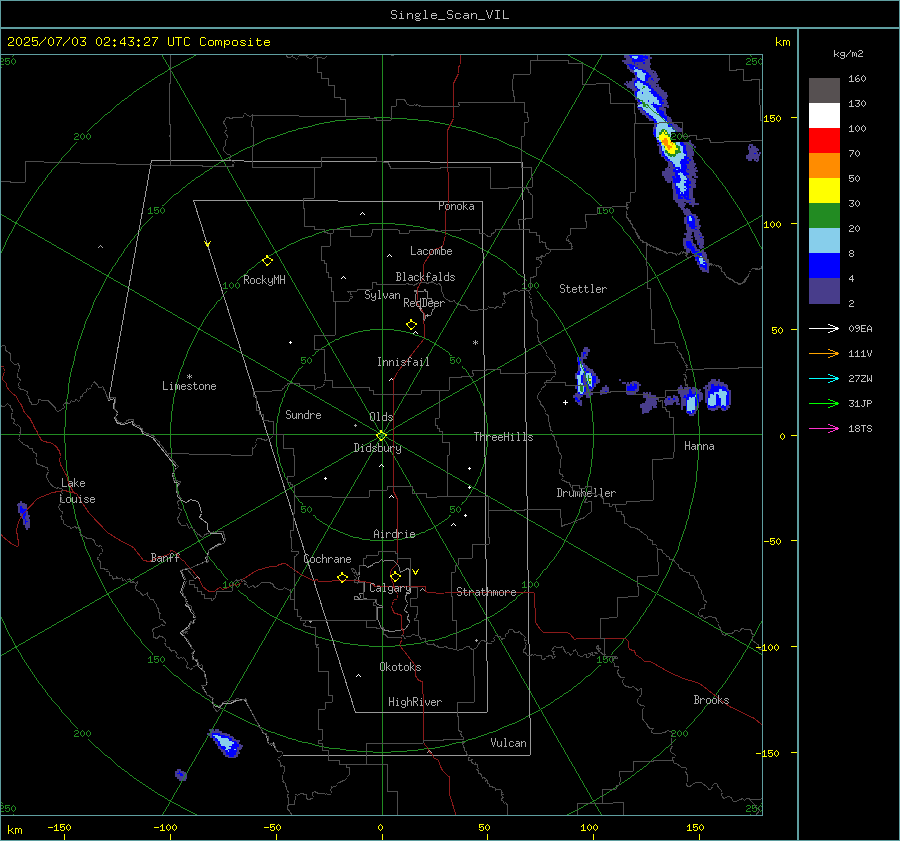Click the kg/m2 legend unit label
The width and height of the screenshot is (900, 841).
coord(848,54)
